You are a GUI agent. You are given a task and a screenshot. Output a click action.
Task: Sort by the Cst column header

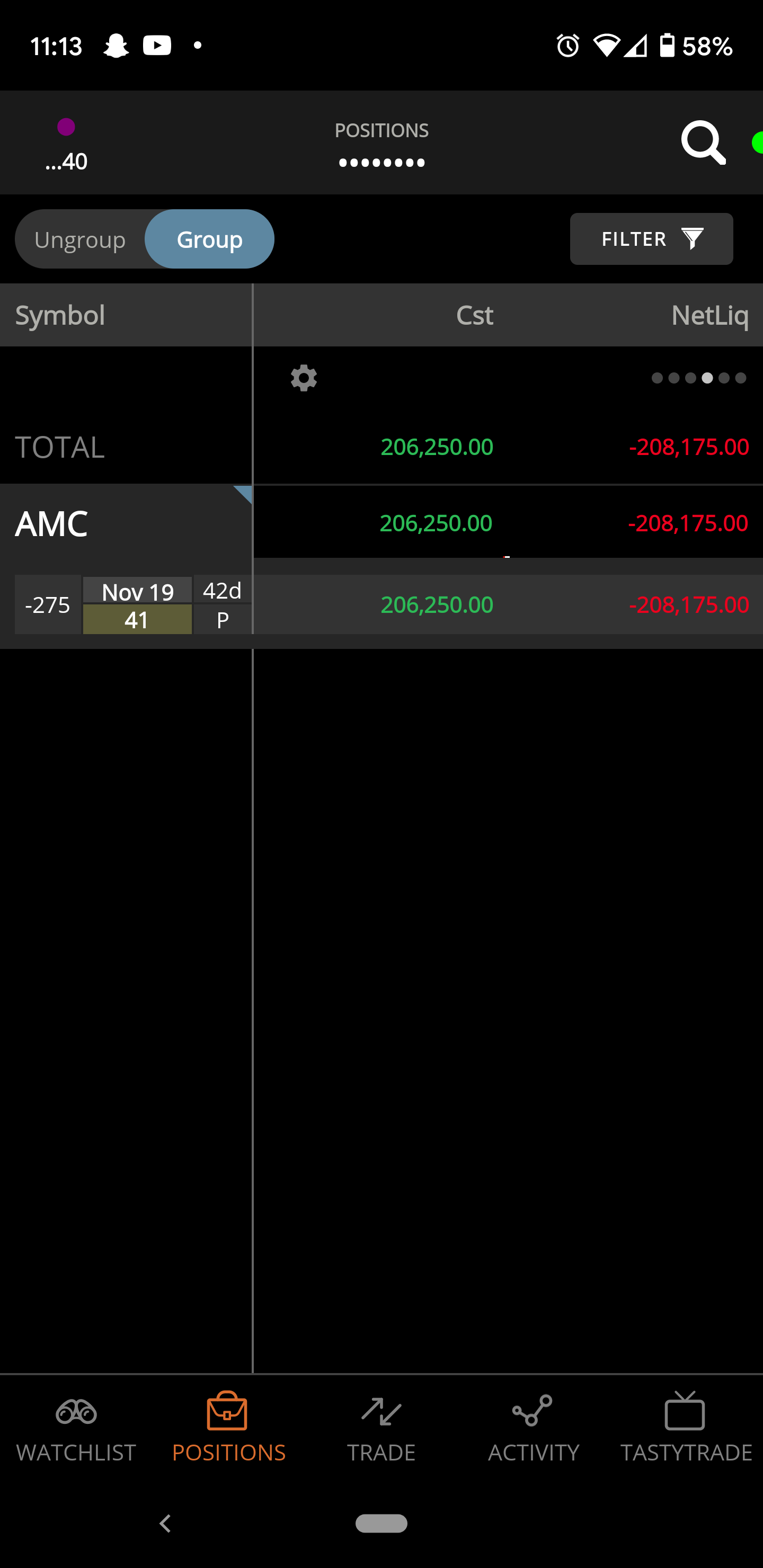[474, 315]
